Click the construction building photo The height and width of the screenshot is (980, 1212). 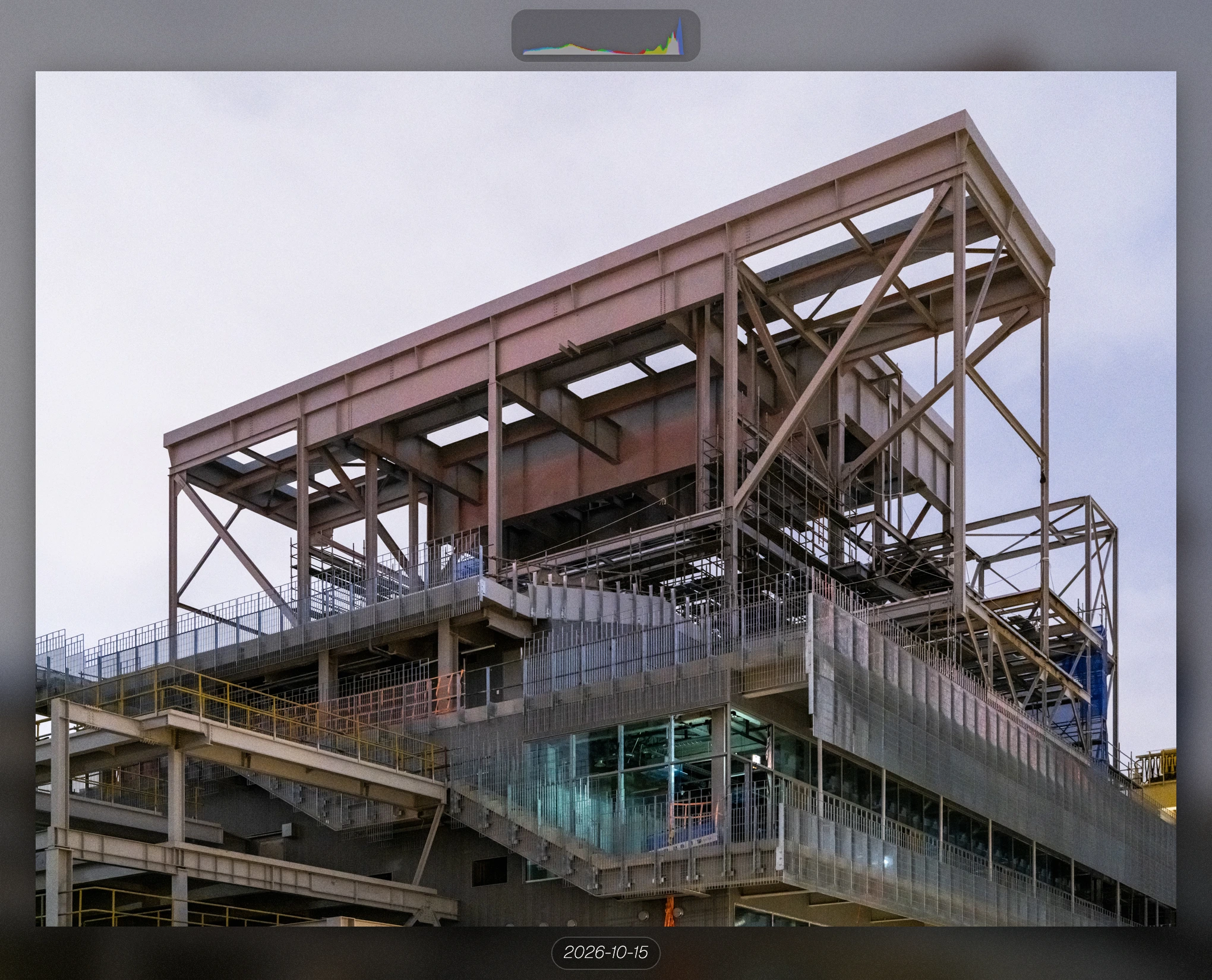pyautogui.click(x=605, y=499)
